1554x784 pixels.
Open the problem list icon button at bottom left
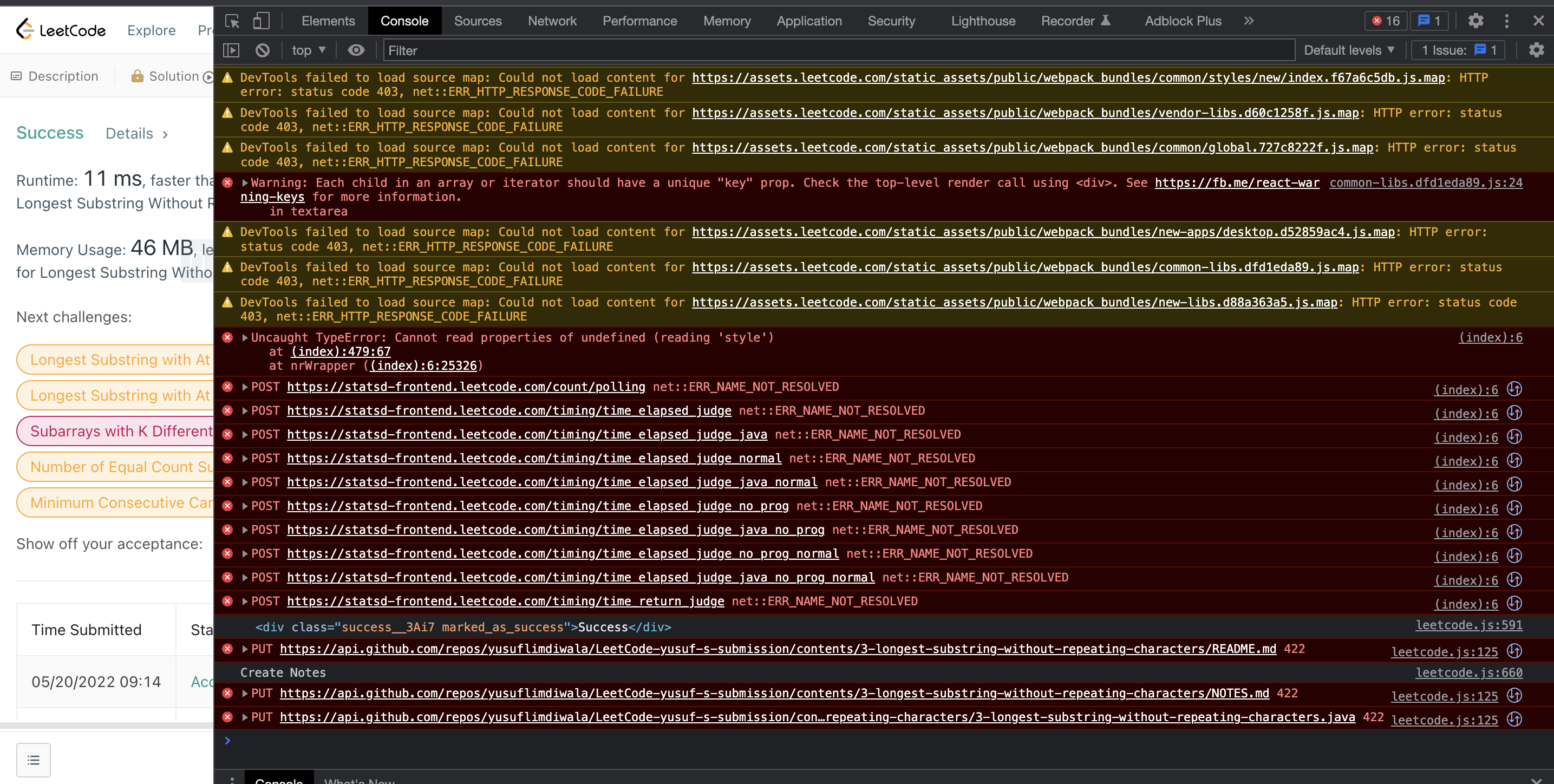34,760
